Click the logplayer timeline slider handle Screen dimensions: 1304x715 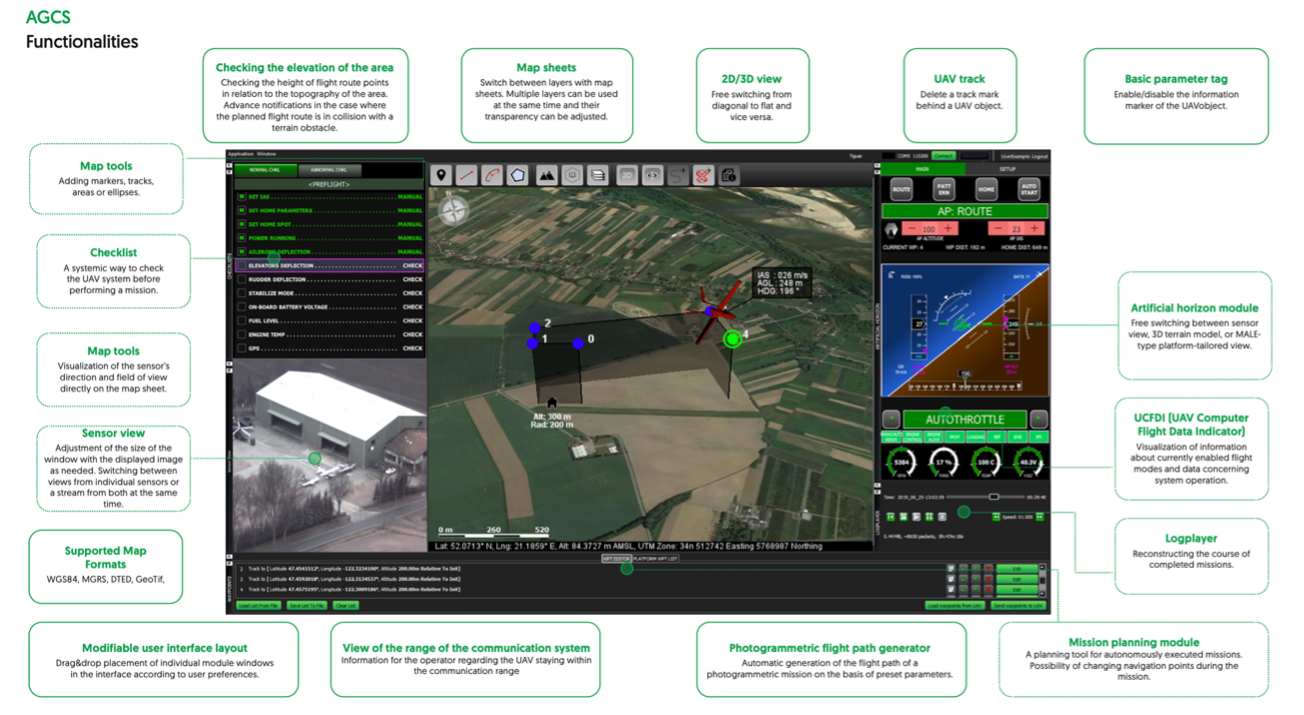tap(993, 496)
